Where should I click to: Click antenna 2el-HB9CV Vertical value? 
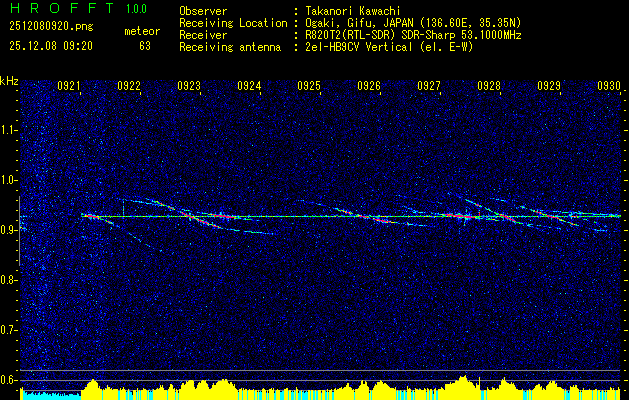point(387,47)
